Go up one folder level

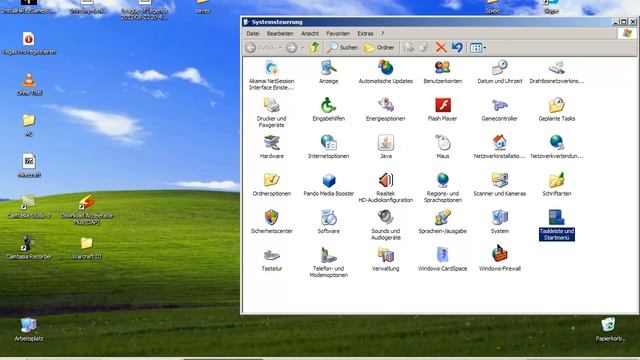314,48
